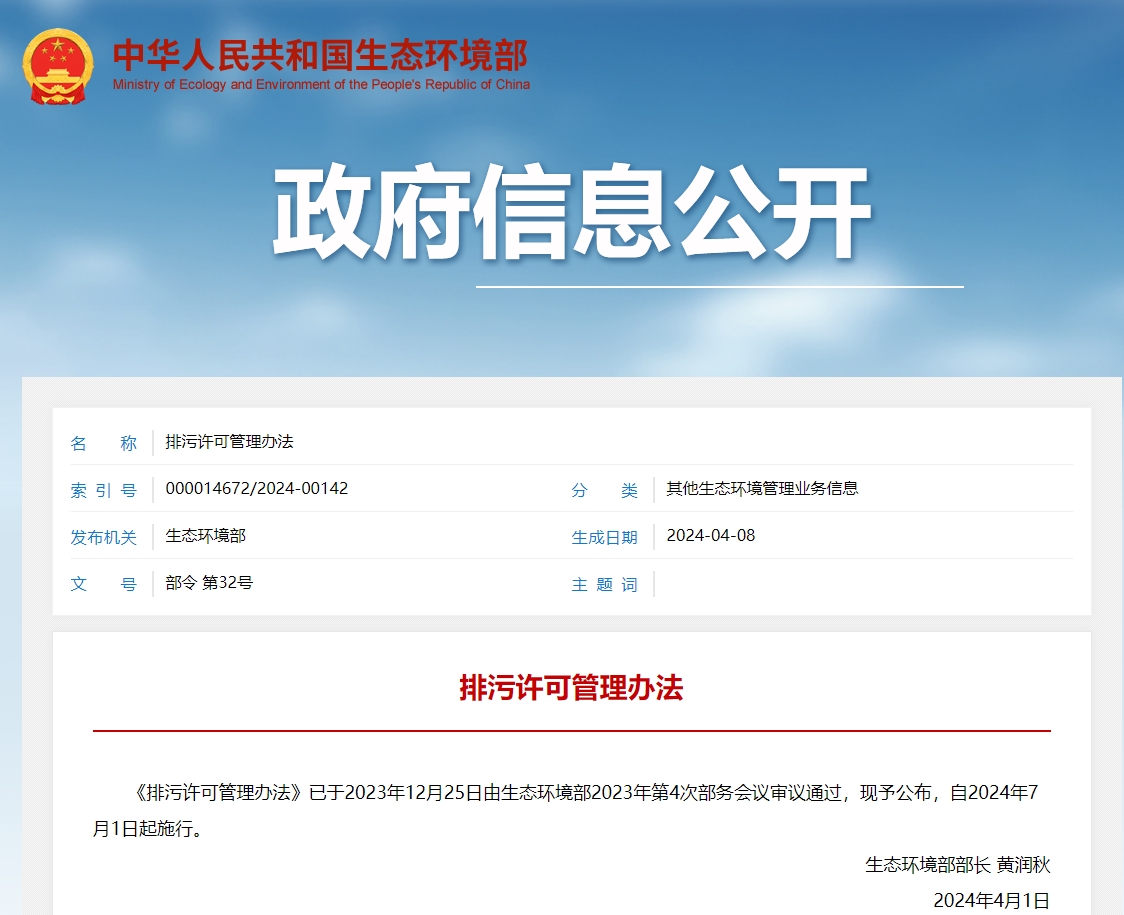Image resolution: width=1124 pixels, height=915 pixels.
Task: Click the 发布机关 label
Action: click(105, 535)
